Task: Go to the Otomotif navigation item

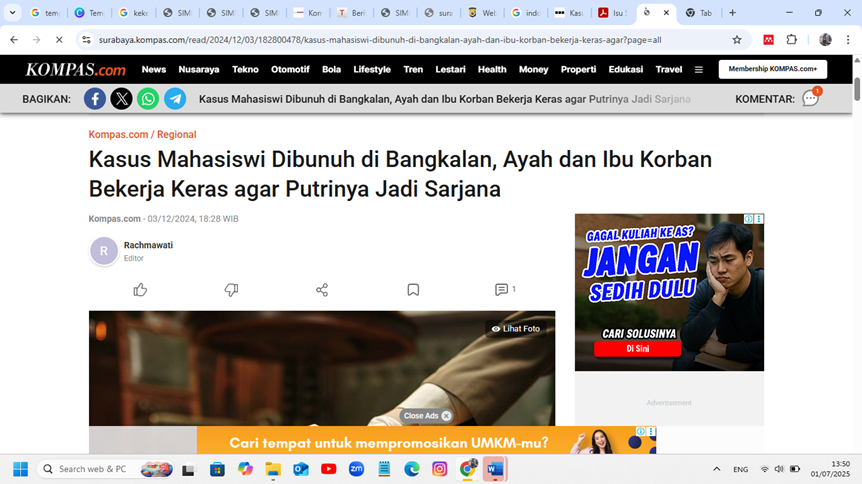Action: point(290,70)
